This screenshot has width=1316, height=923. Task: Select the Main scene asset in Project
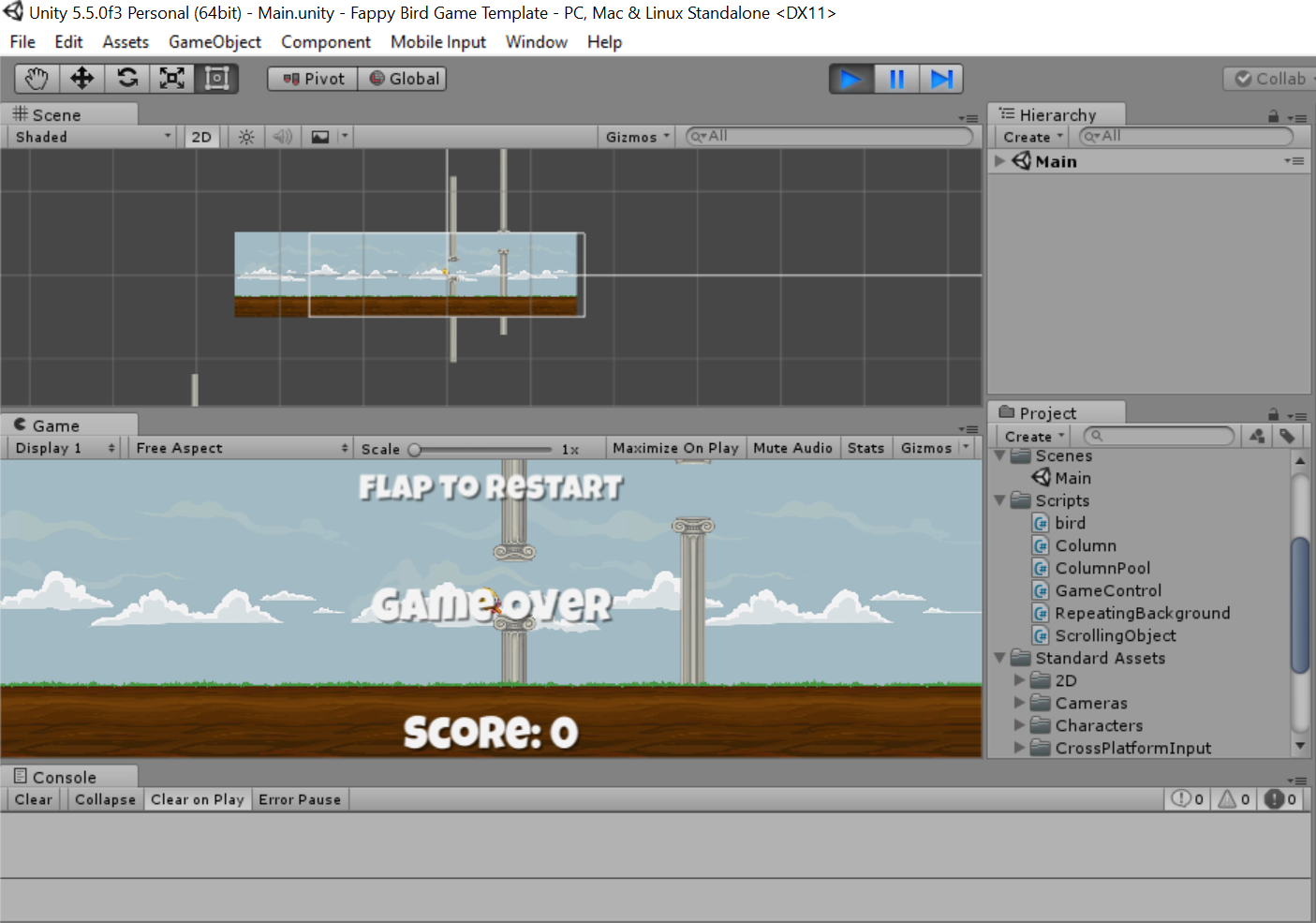(1062, 478)
